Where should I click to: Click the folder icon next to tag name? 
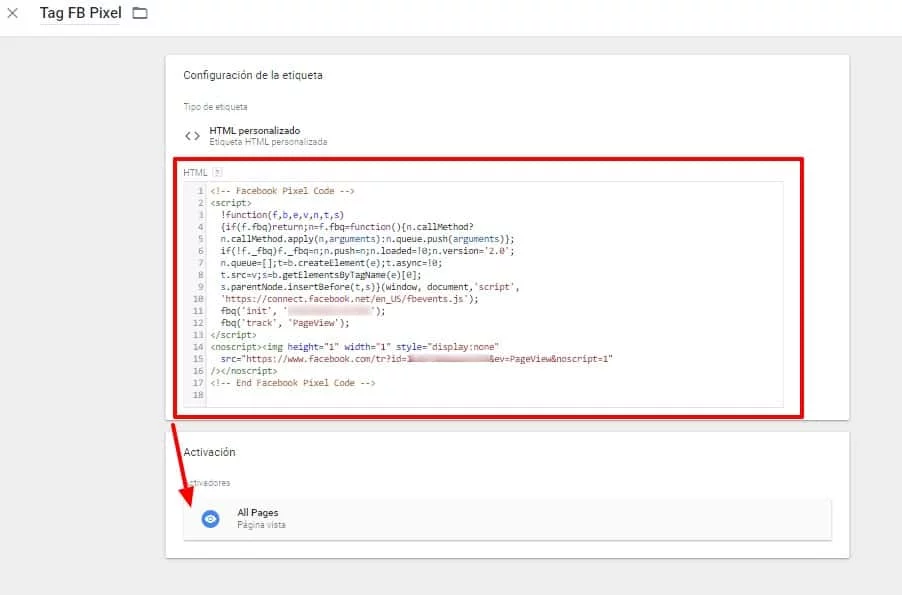point(140,13)
